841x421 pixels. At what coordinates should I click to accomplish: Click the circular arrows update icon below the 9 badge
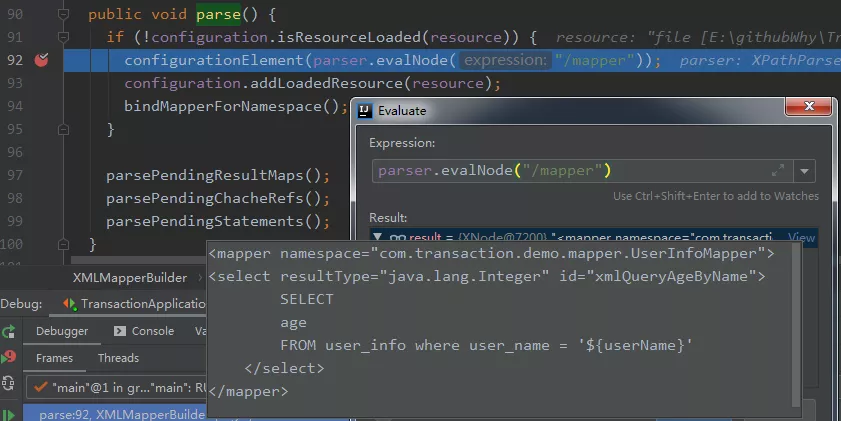(x=9, y=383)
